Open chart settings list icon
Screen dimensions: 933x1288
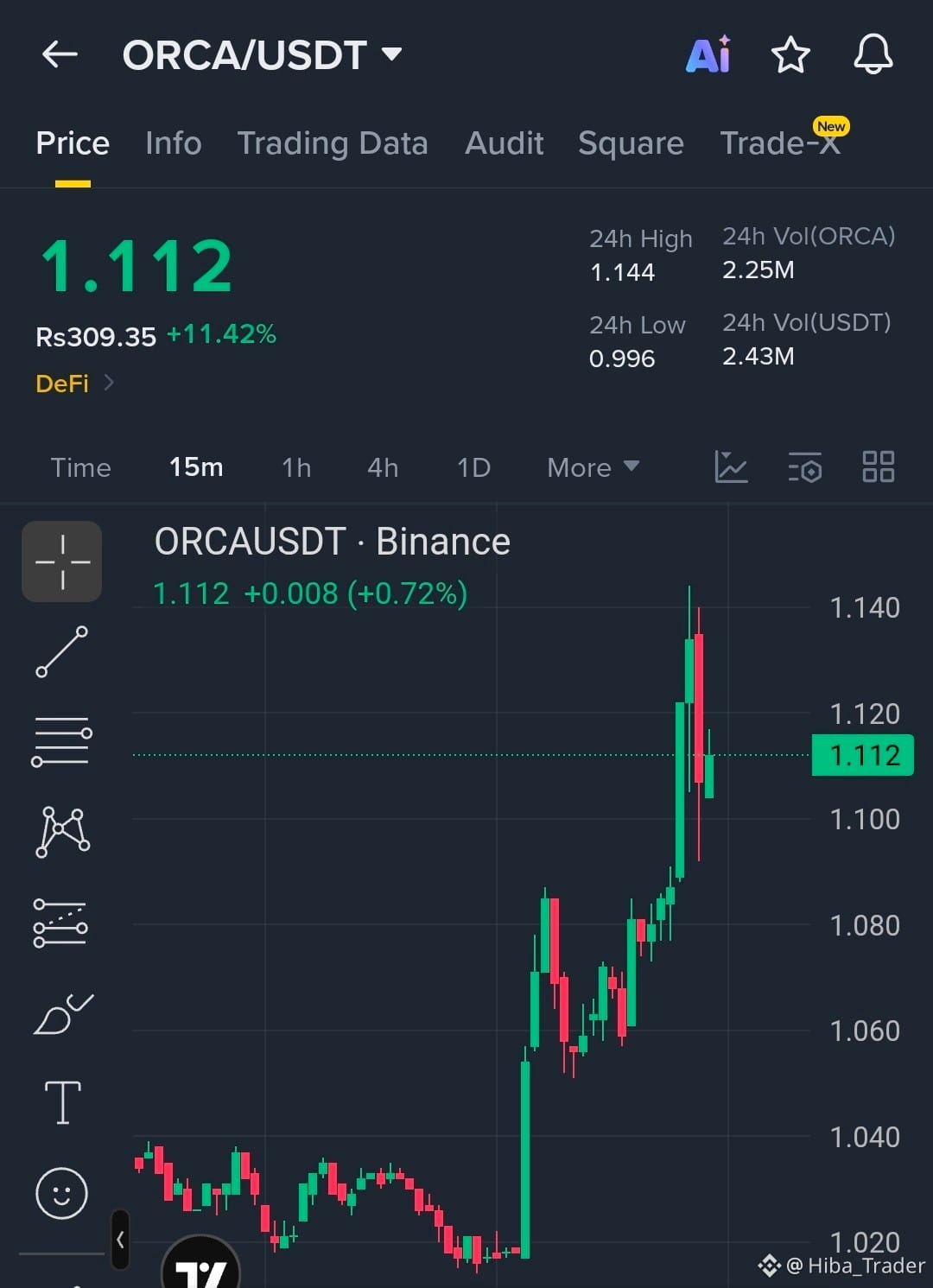click(805, 467)
